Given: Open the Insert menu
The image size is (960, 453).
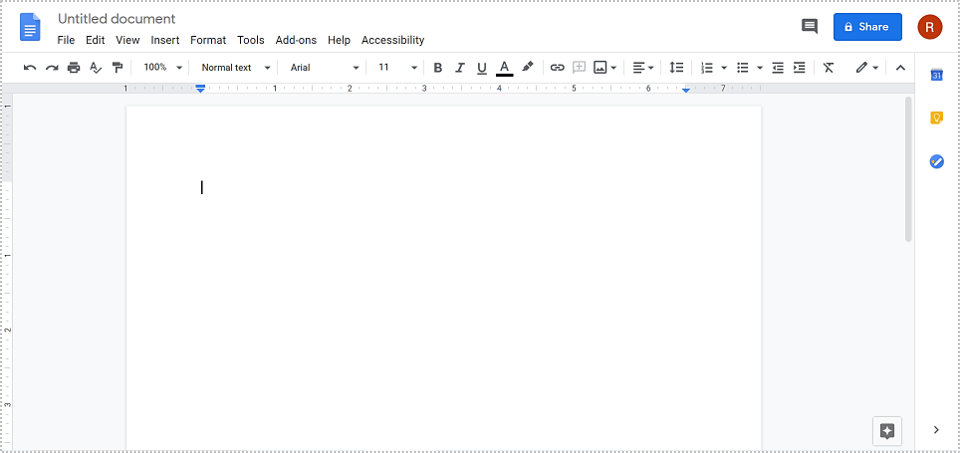Looking at the screenshot, I should 165,40.
